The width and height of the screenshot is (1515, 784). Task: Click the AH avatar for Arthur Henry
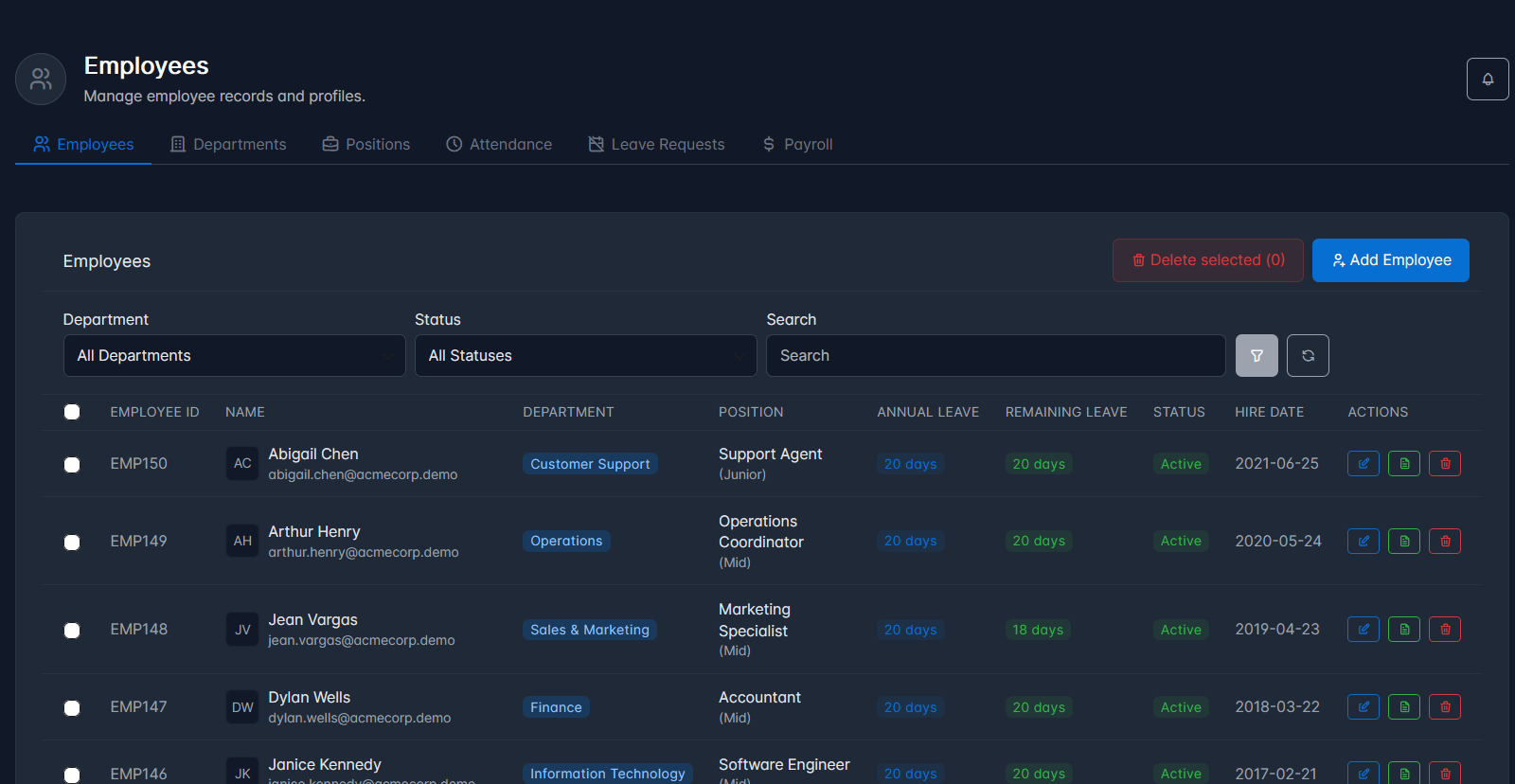[x=242, y=542]
